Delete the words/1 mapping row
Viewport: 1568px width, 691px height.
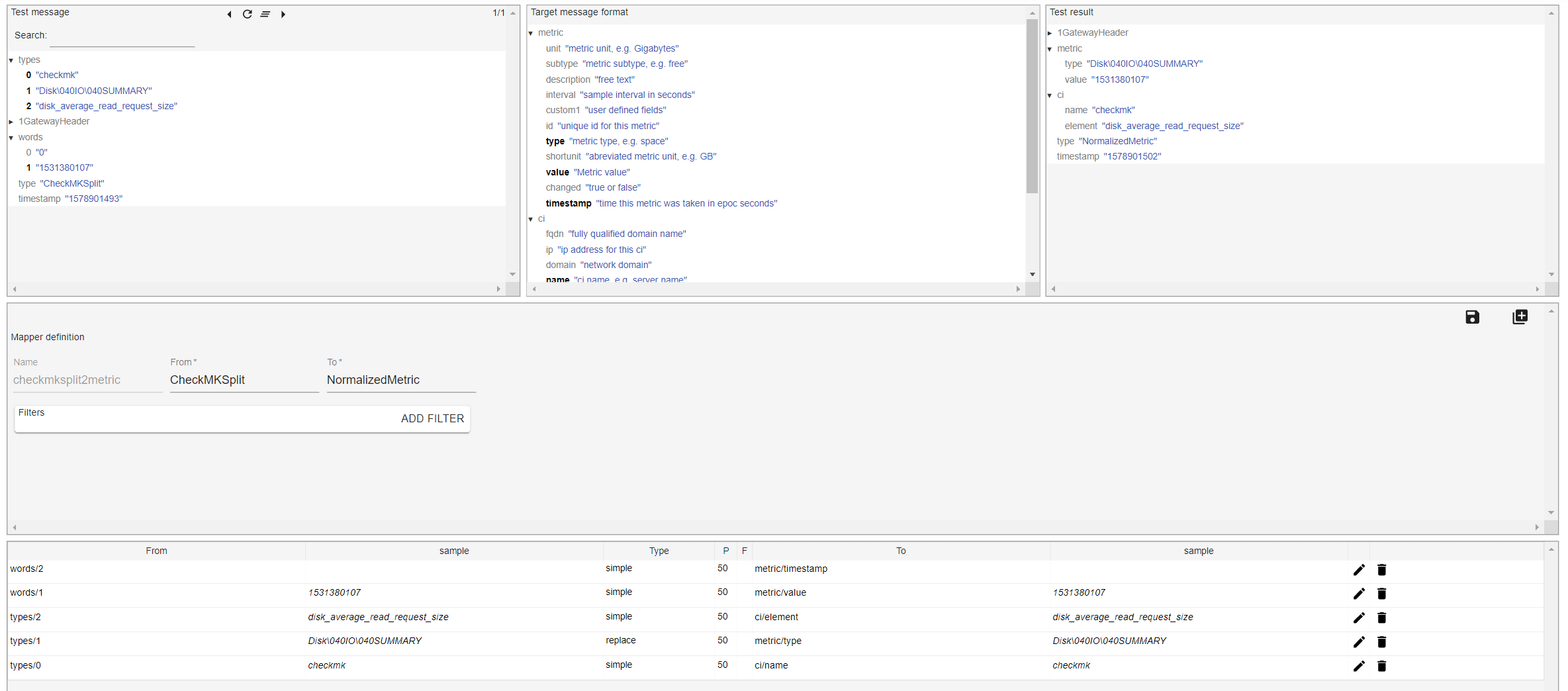[1381, 594]
